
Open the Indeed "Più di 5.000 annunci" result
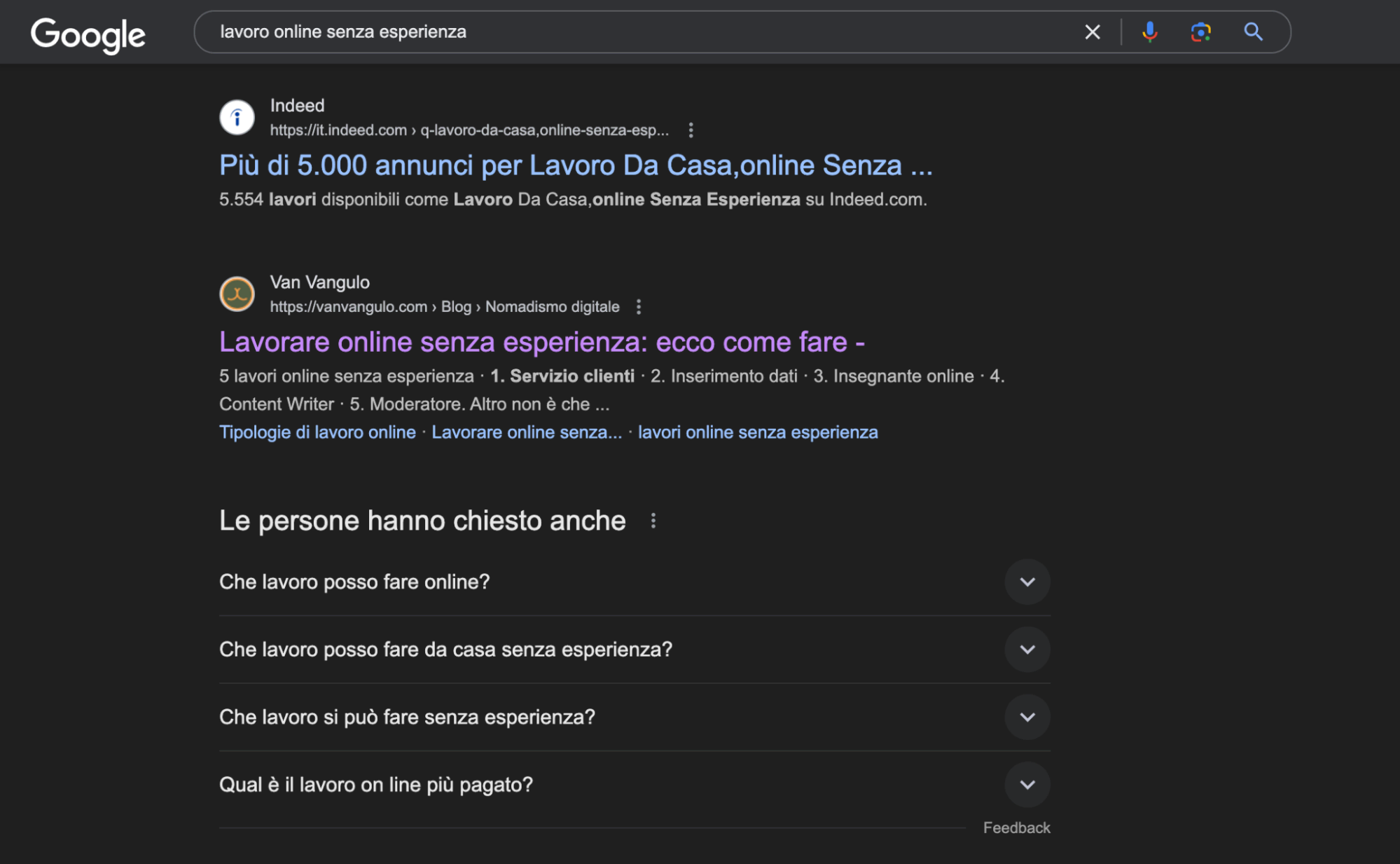[x=575, y=166]
